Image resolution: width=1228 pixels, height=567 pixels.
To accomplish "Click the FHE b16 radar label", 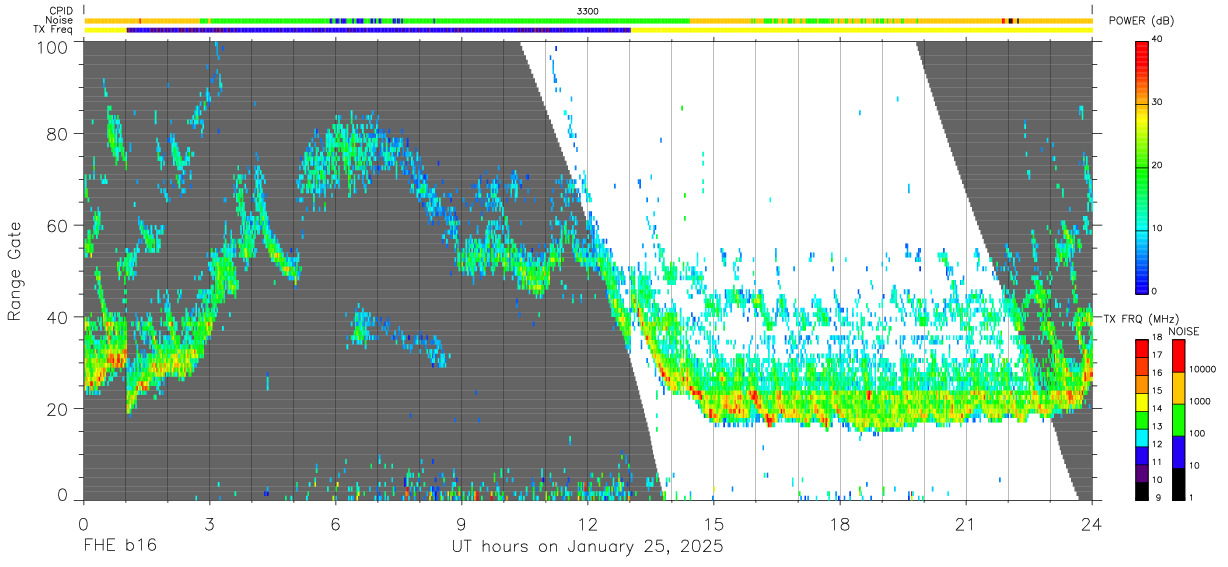I will [119, 546].
